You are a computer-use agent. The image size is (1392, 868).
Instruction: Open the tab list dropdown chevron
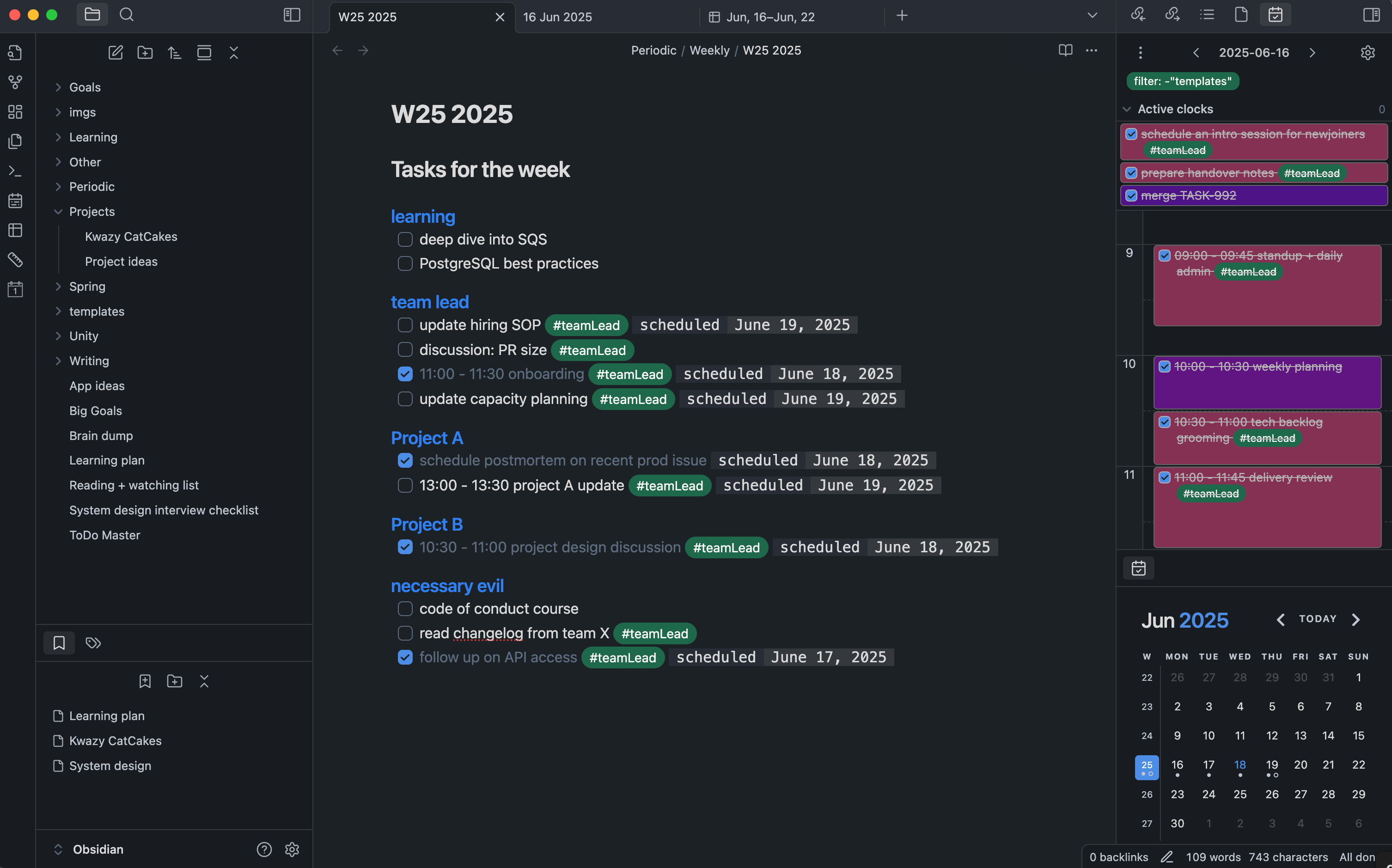[x=1093, y=16]
